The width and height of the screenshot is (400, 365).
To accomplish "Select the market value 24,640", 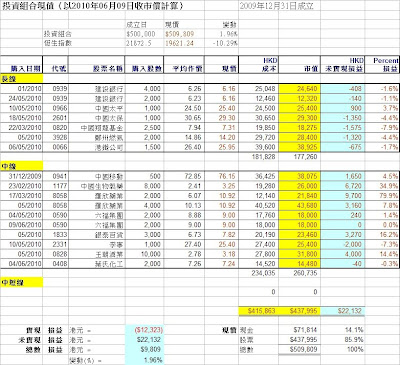I will (x=307, y=89).
